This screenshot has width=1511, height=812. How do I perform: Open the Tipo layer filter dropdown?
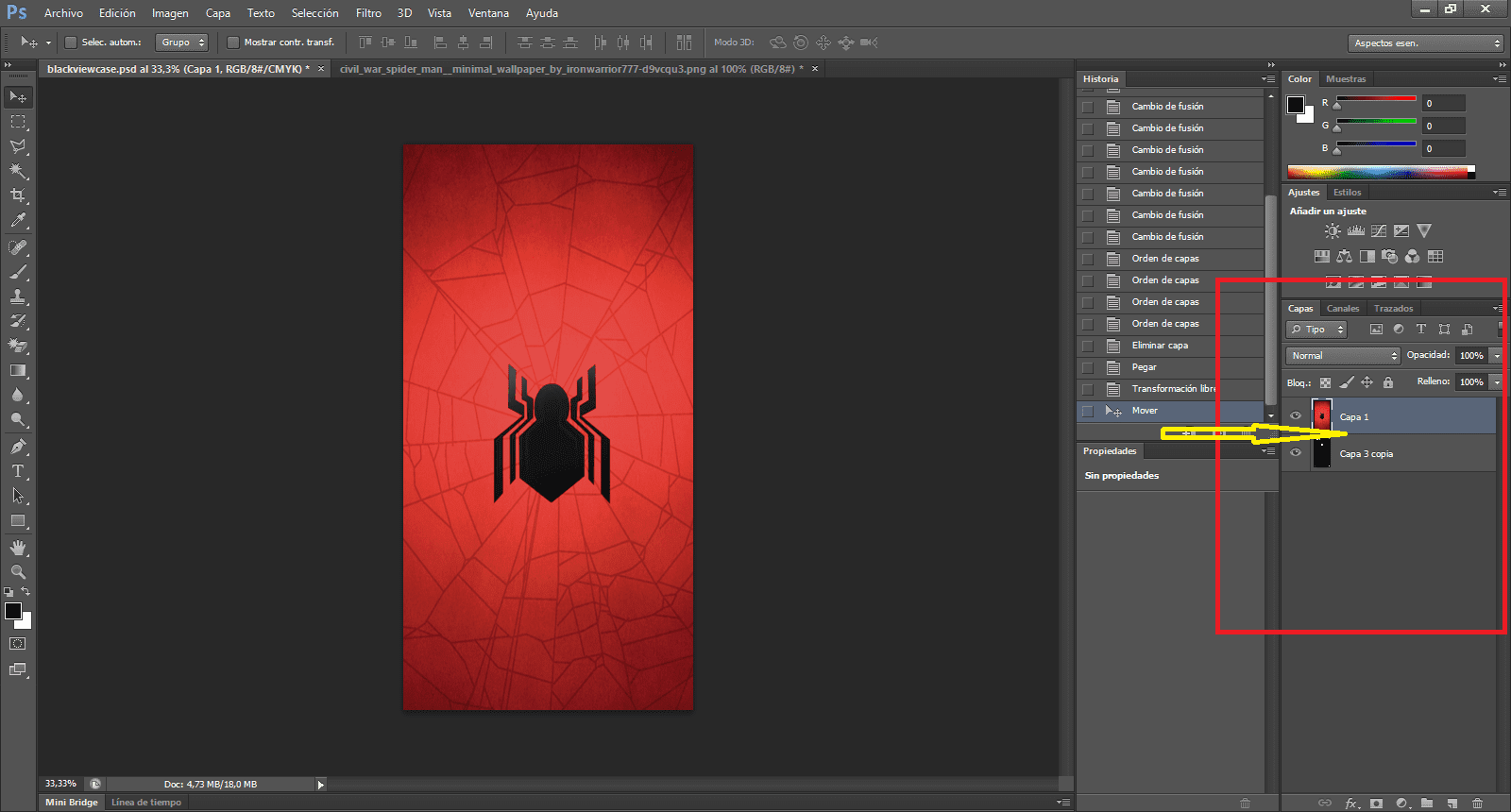pyautogui.click(x=1316, y=330)
